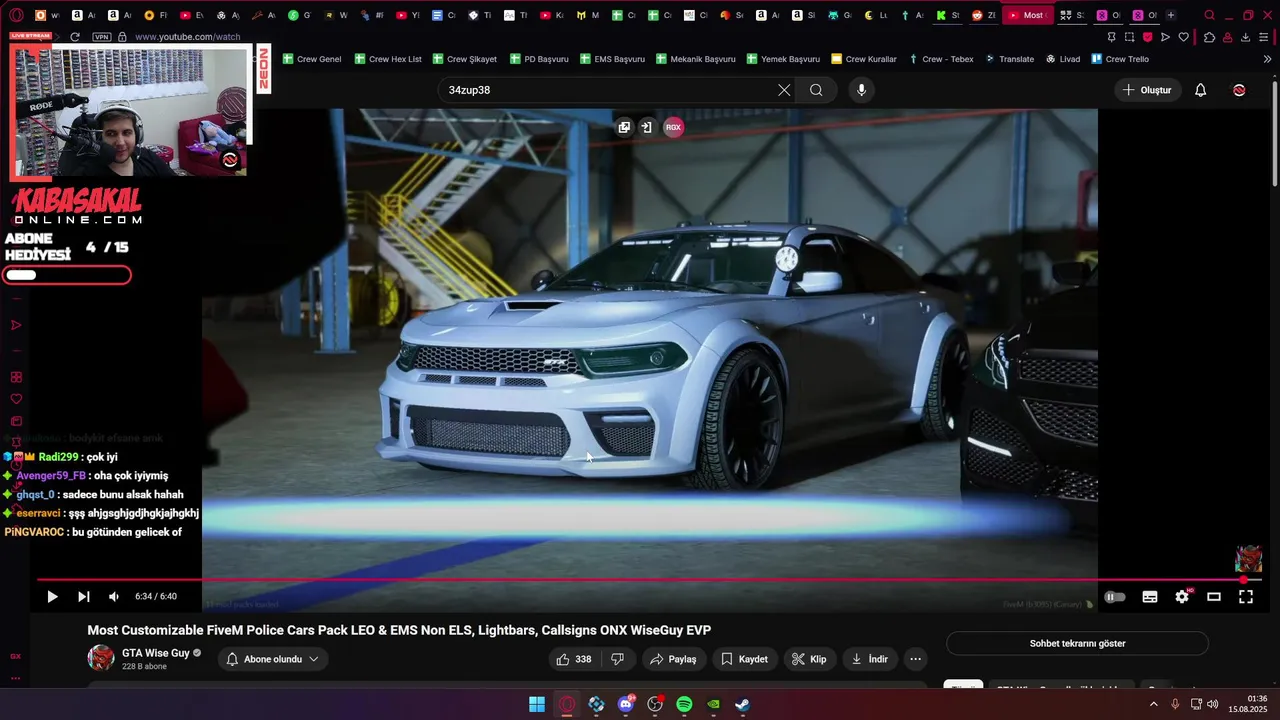Click the RGX overlay button on video

point(673,127)
